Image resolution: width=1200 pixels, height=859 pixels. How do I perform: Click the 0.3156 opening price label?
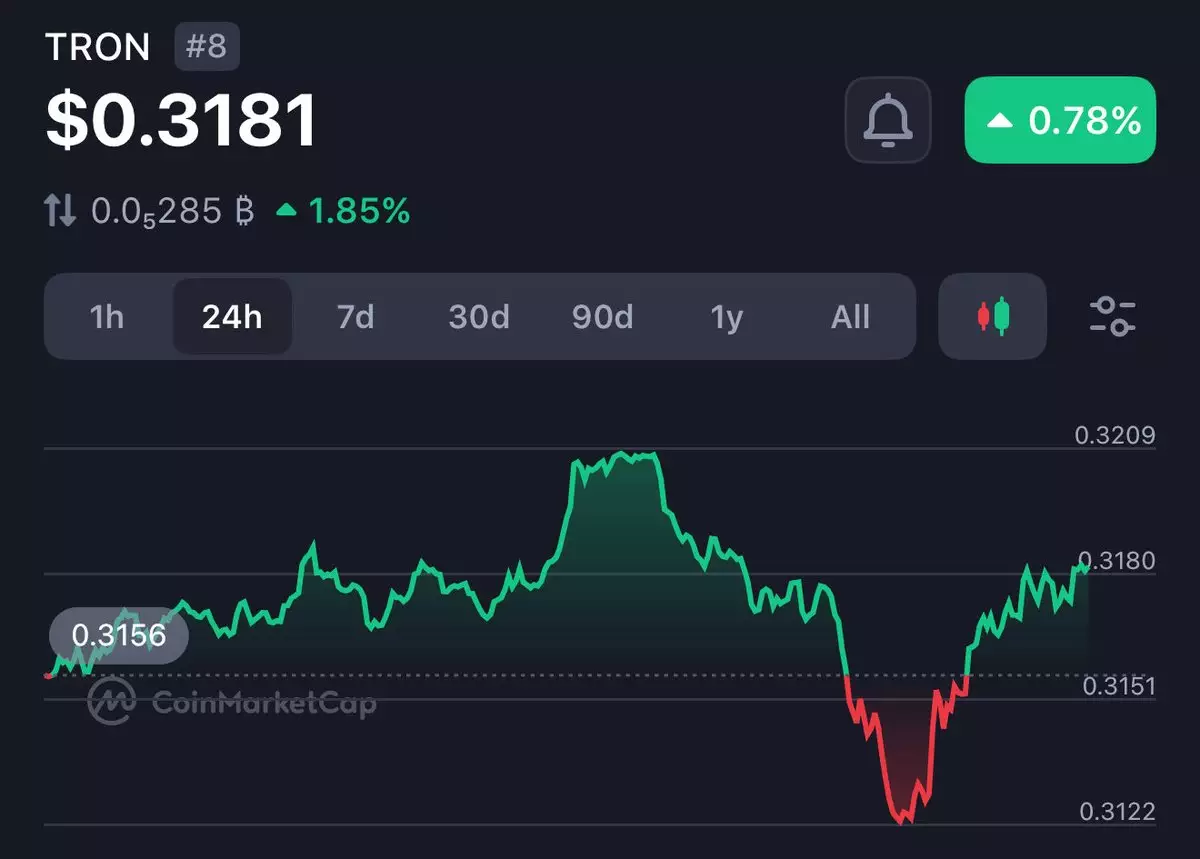coord(118,636)
